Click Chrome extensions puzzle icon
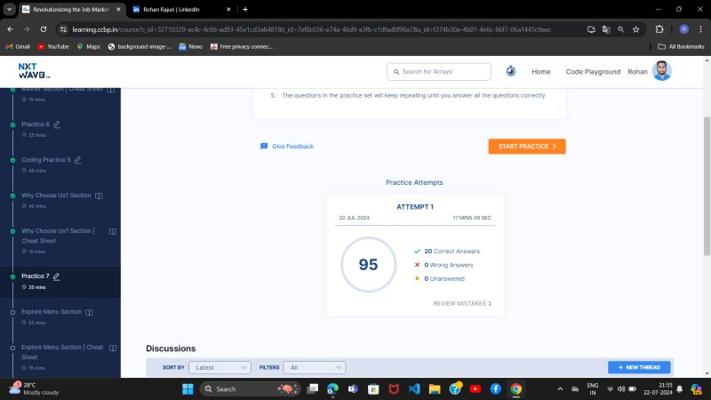This screenshot has height=400, width=711. tap(660, 29)
